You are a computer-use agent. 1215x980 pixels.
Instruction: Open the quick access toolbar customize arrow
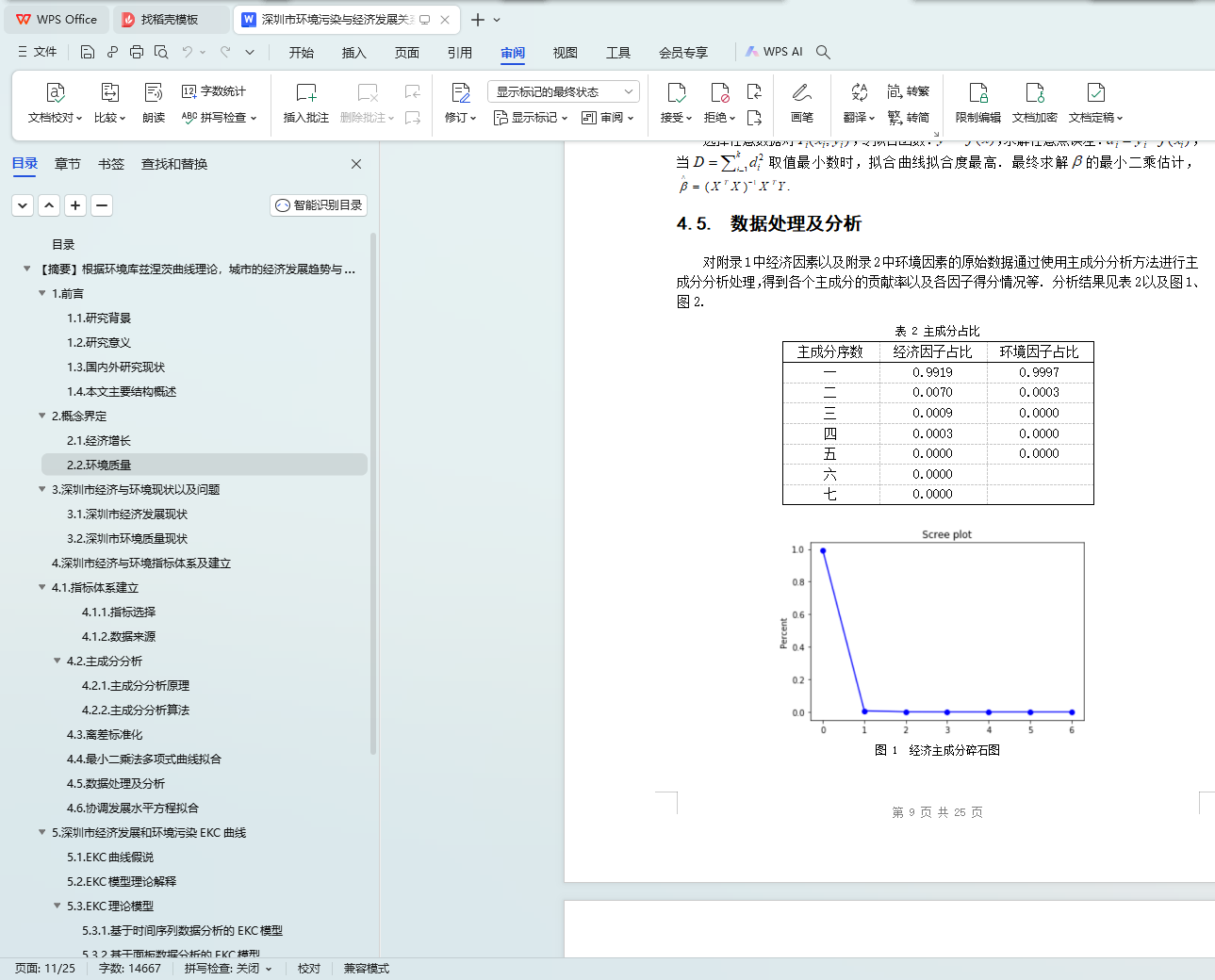coord(250,52)
